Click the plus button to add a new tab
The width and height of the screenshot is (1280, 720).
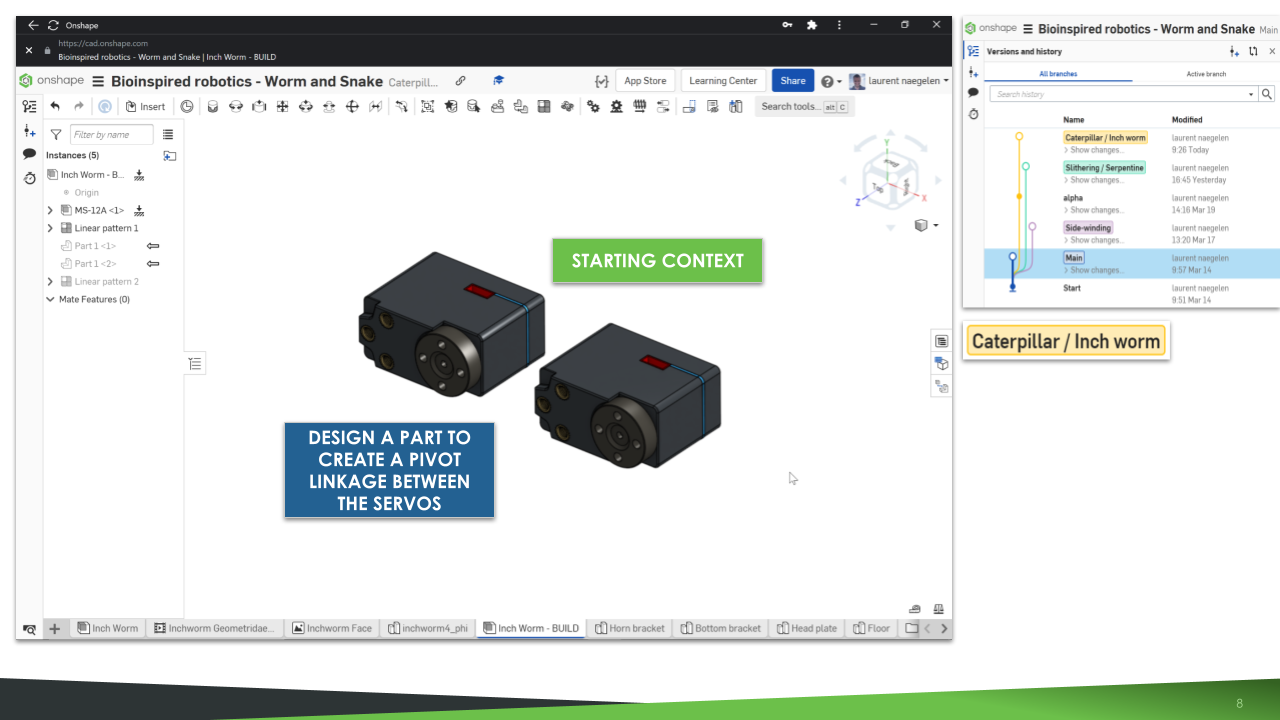tap(55, 628)
